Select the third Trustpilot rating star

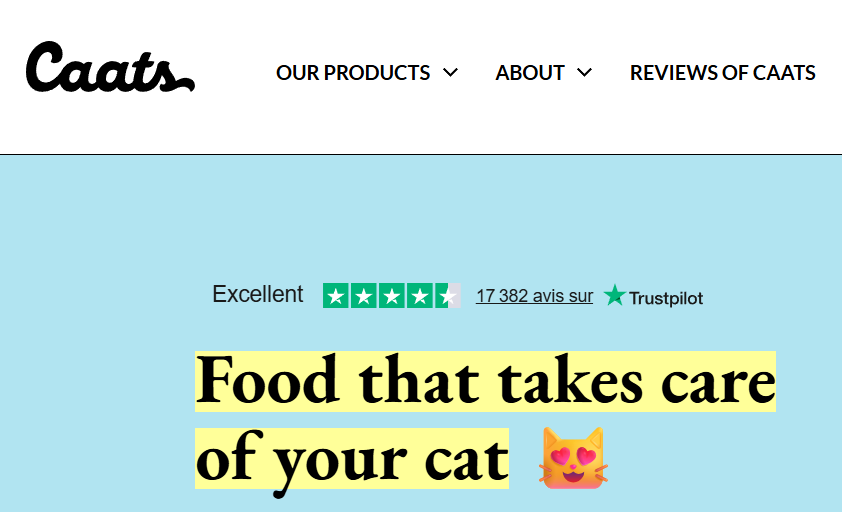392,296
